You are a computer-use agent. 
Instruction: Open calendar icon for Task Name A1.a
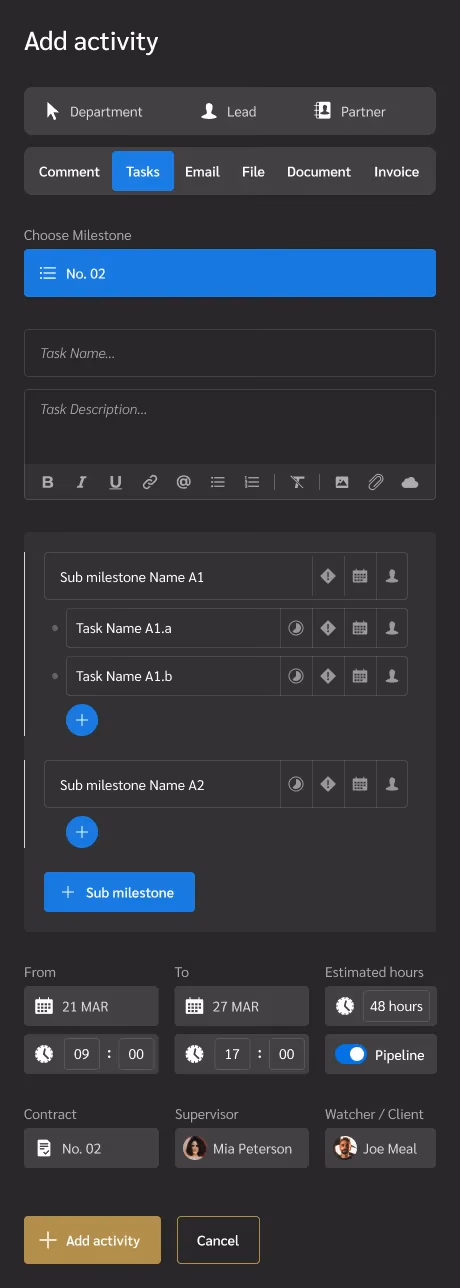[x=360, y=628]
